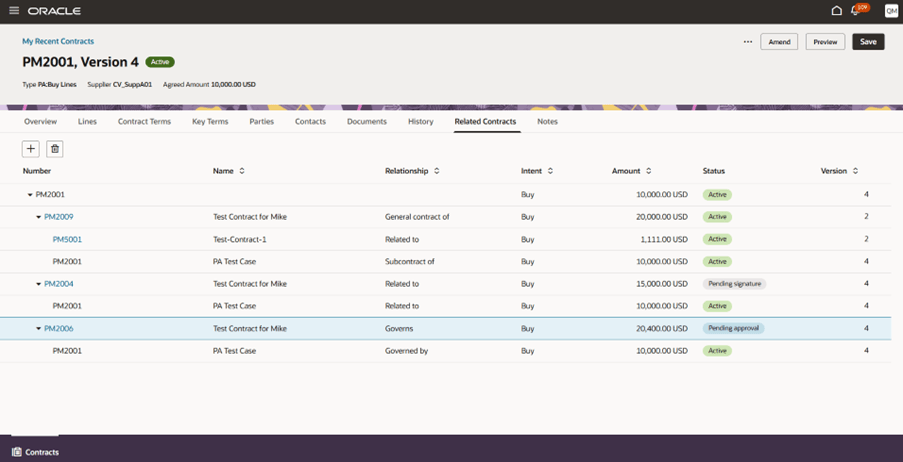Open the PM5001 contract link

click(67, 239)
